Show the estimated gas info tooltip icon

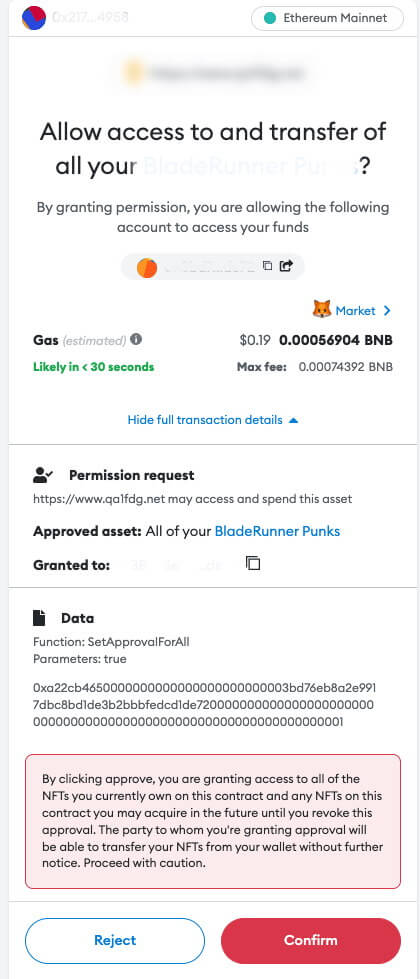136,340
